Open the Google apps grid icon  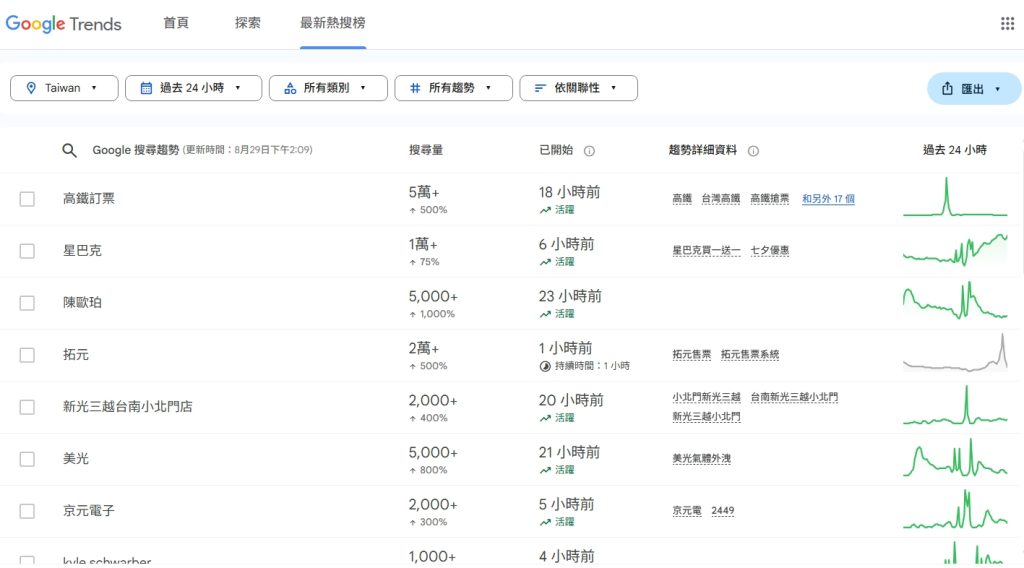point(1007,24)
